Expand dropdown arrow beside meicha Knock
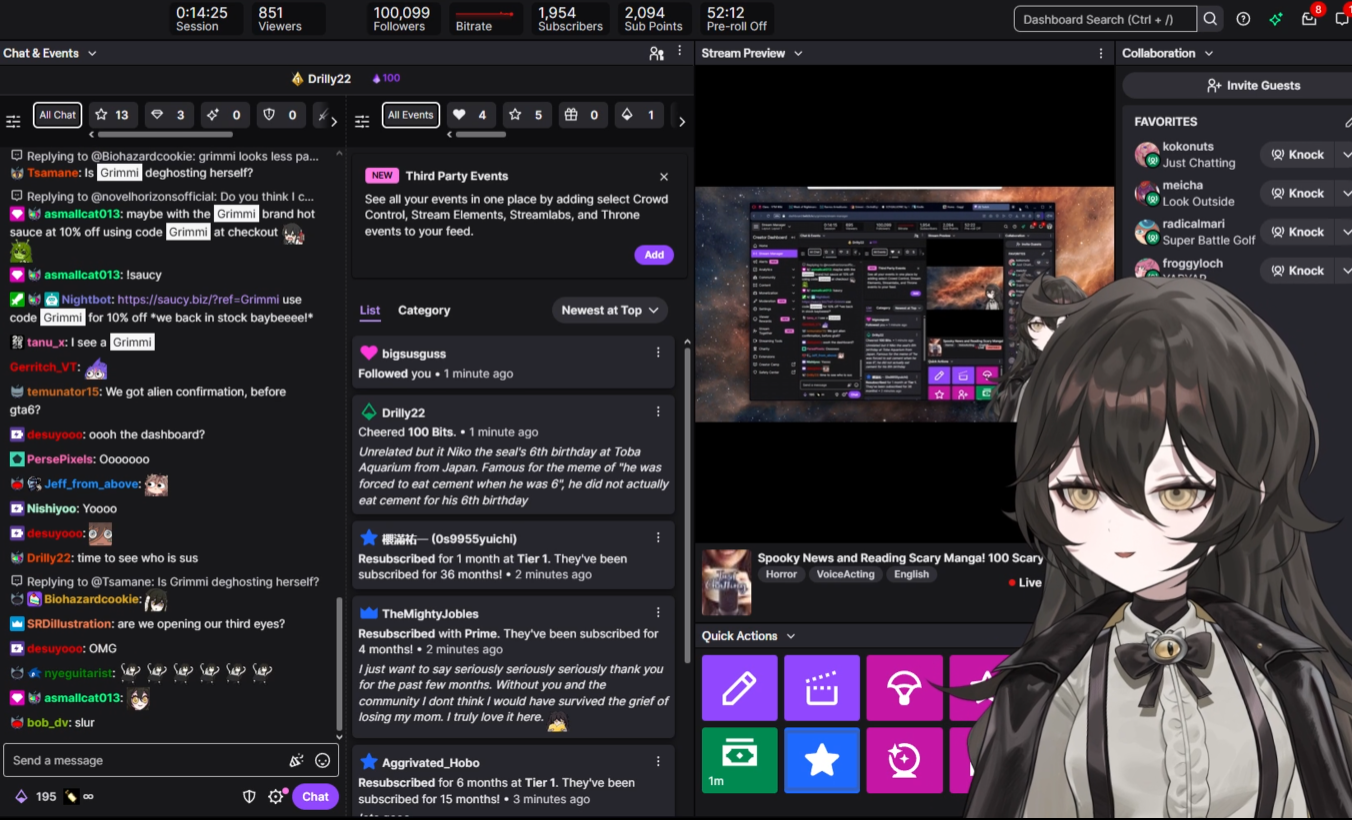The image size is (1352, 820). (1346, 193)
